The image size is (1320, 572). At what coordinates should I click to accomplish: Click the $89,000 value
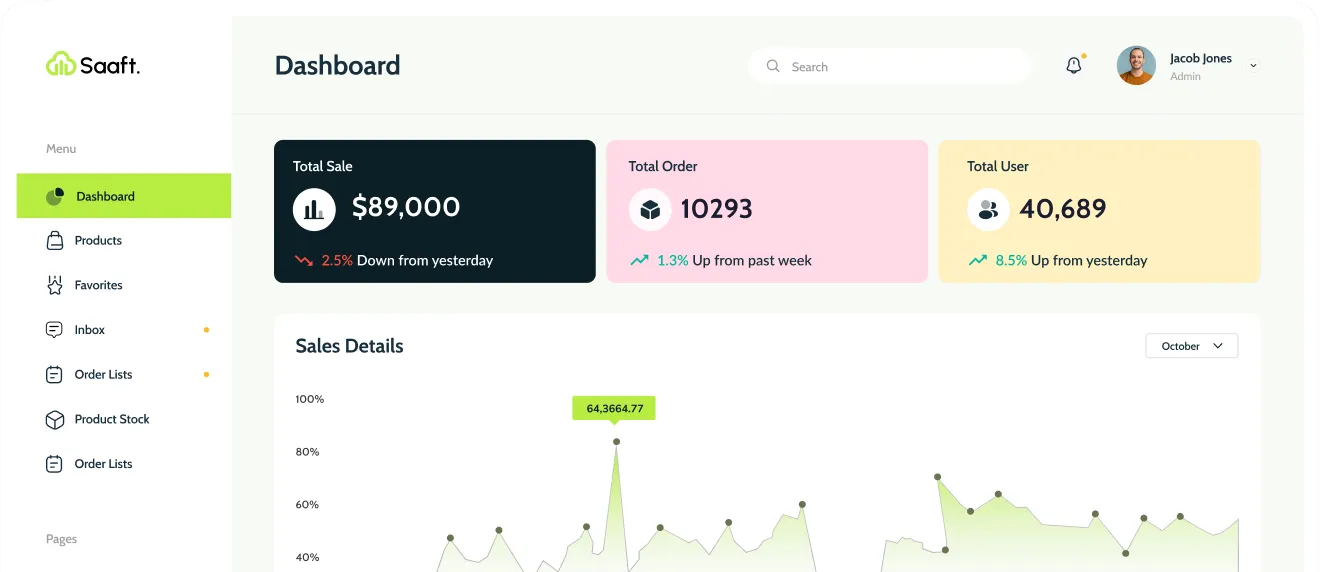[x=406, y=207]
